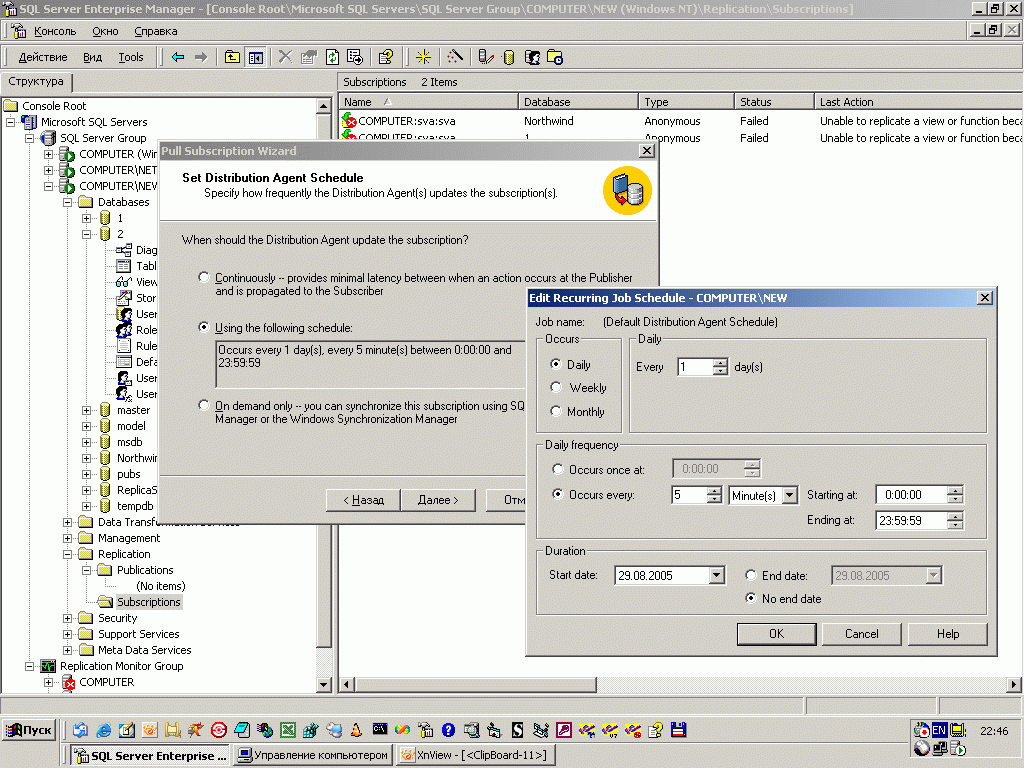The height and width of the screenshot is (768, 1024).
Task: Click the Refresh toolbar icon
Action: [x=332, y=57]
